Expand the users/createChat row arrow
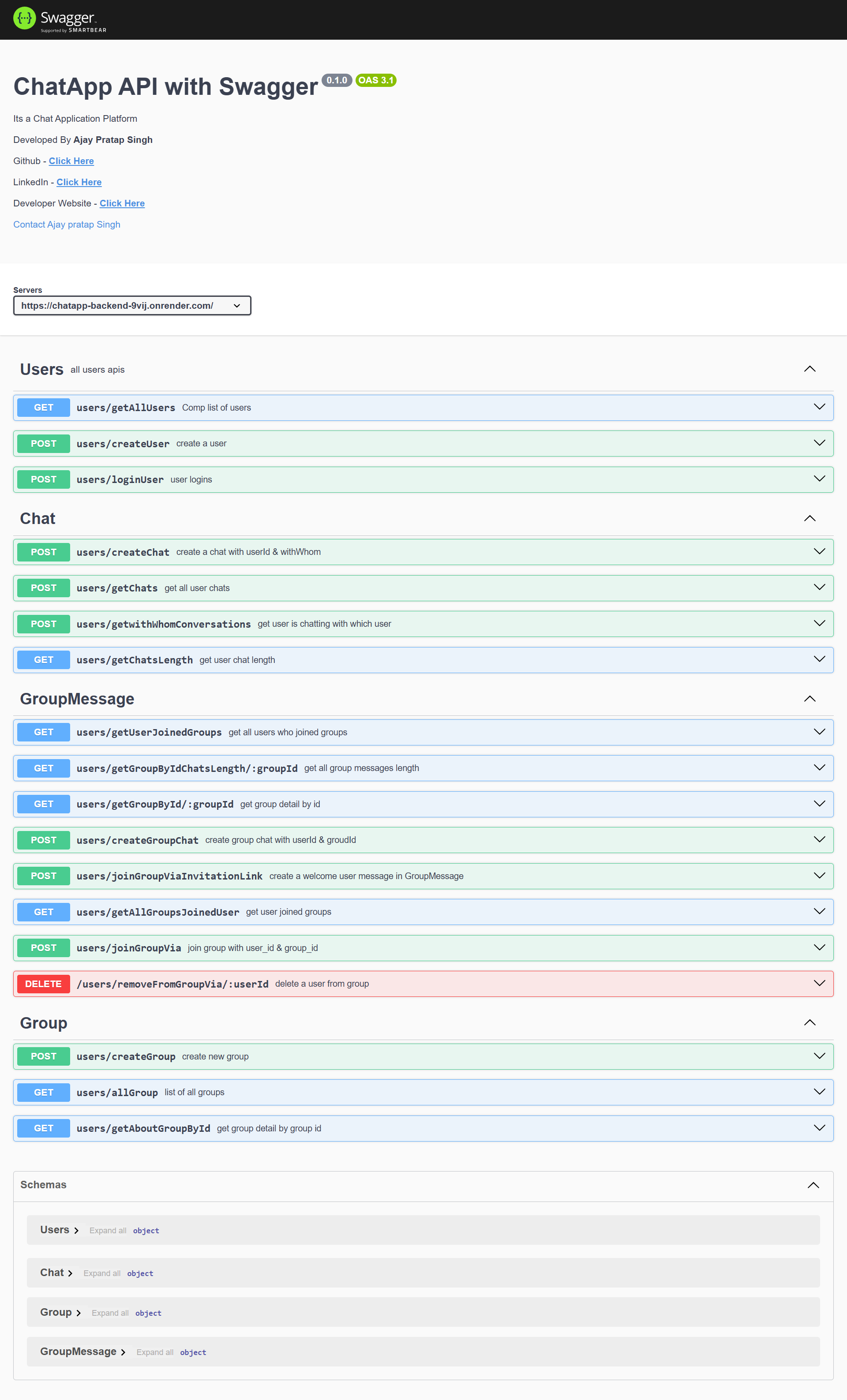The width and height of the screenshot is (847, 1400). (x=819, y=552)
